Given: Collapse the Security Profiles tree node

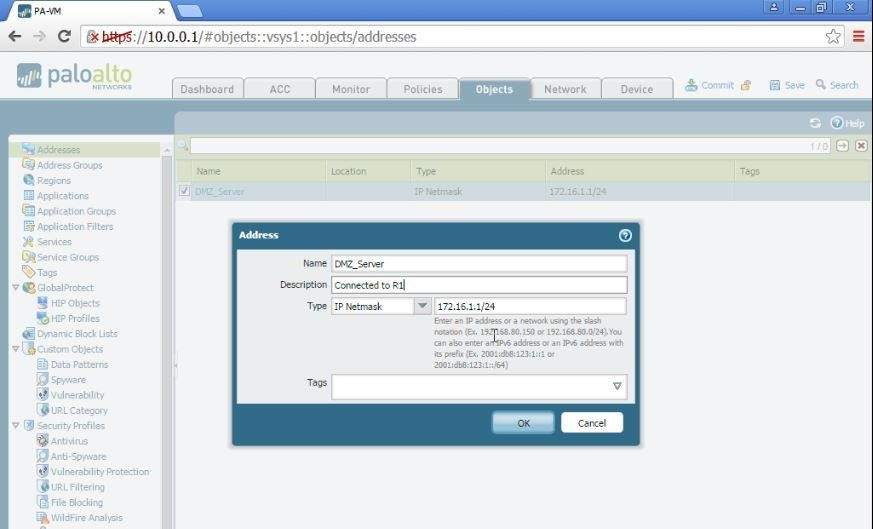Looking at the screenshot, I should point(16,426).
